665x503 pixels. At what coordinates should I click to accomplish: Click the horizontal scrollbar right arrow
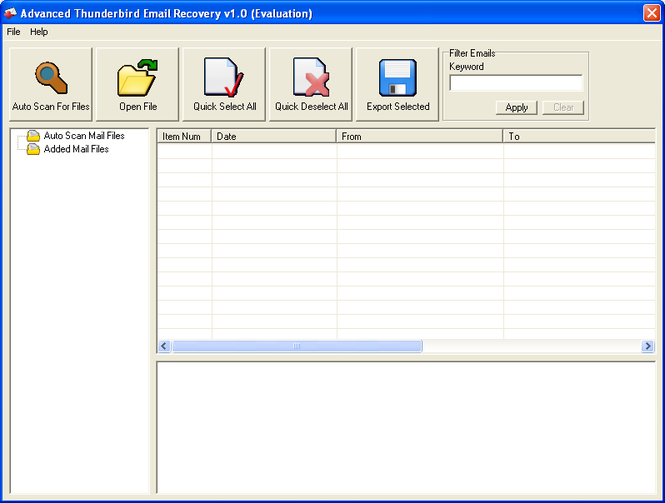[648, 346]
